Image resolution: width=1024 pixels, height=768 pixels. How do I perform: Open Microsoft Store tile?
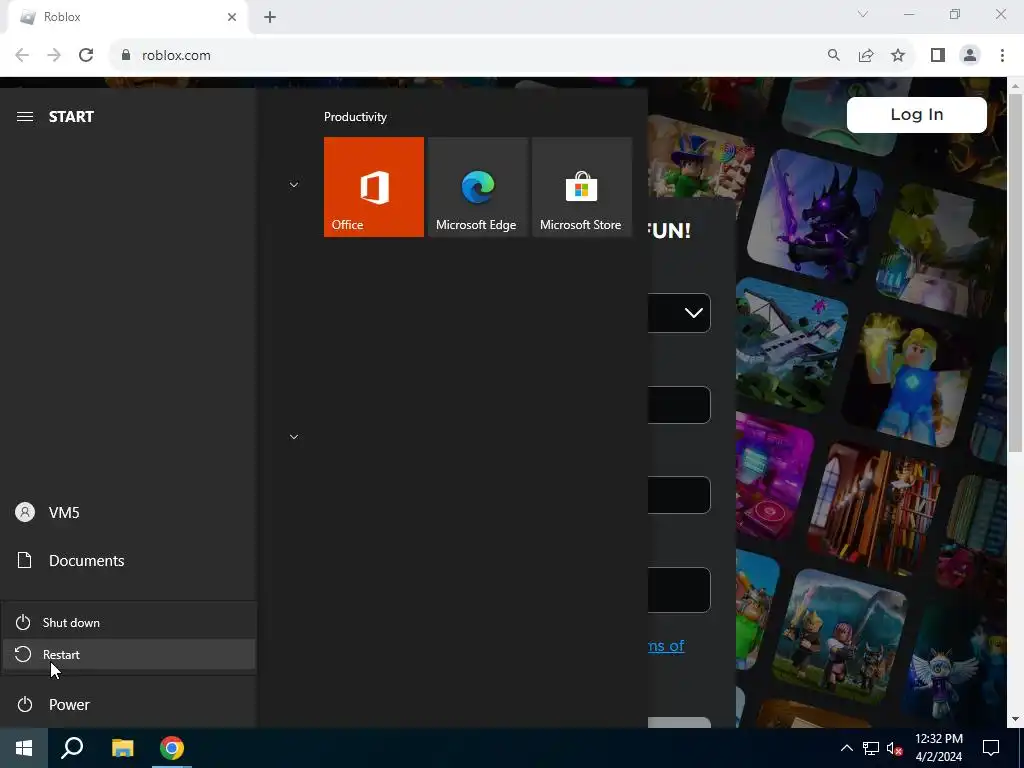pyautogui.click(x=582, y=187)
